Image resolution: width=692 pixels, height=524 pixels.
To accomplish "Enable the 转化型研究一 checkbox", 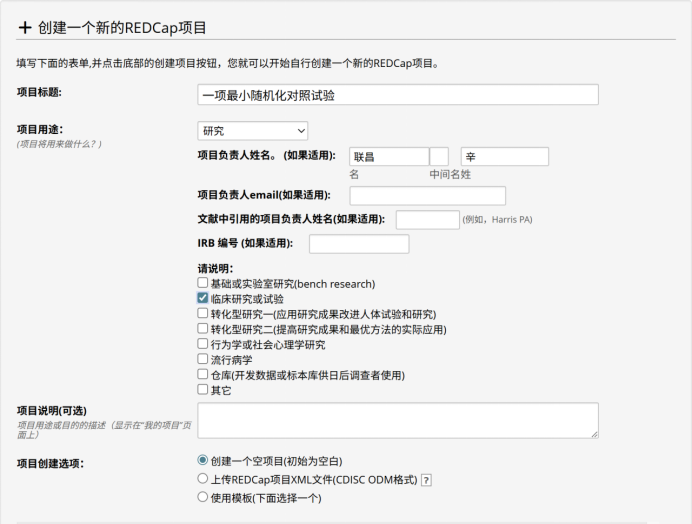I will click(x=203, y=313).
